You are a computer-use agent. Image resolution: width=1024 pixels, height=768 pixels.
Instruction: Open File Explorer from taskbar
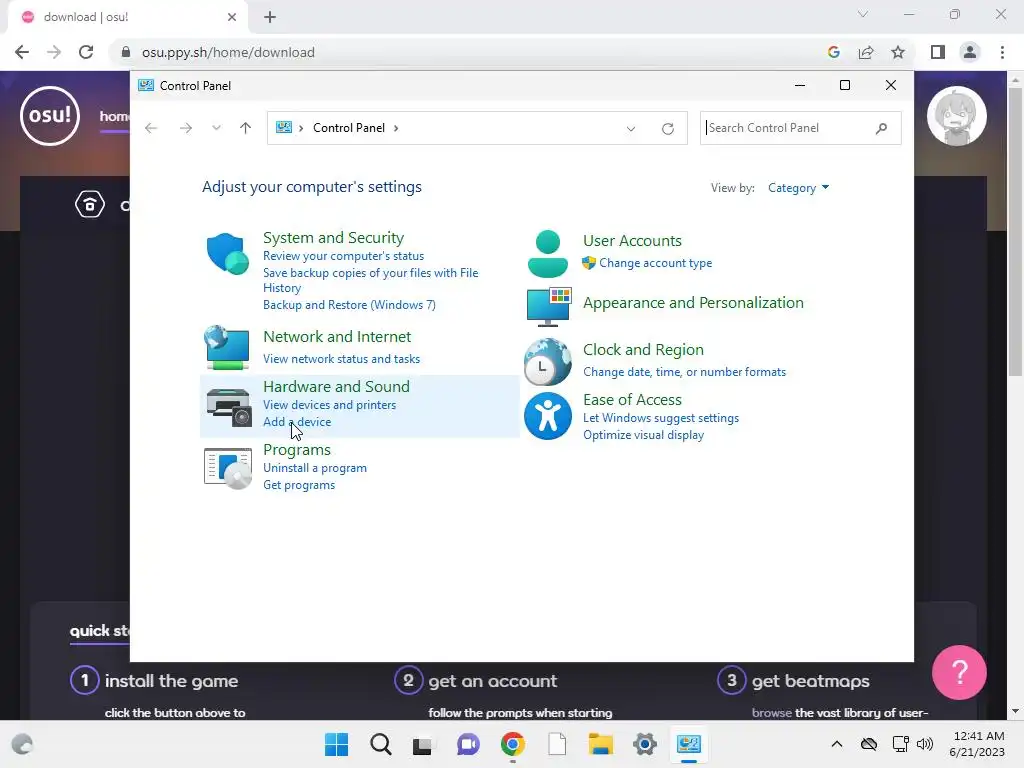click(601, 744)
